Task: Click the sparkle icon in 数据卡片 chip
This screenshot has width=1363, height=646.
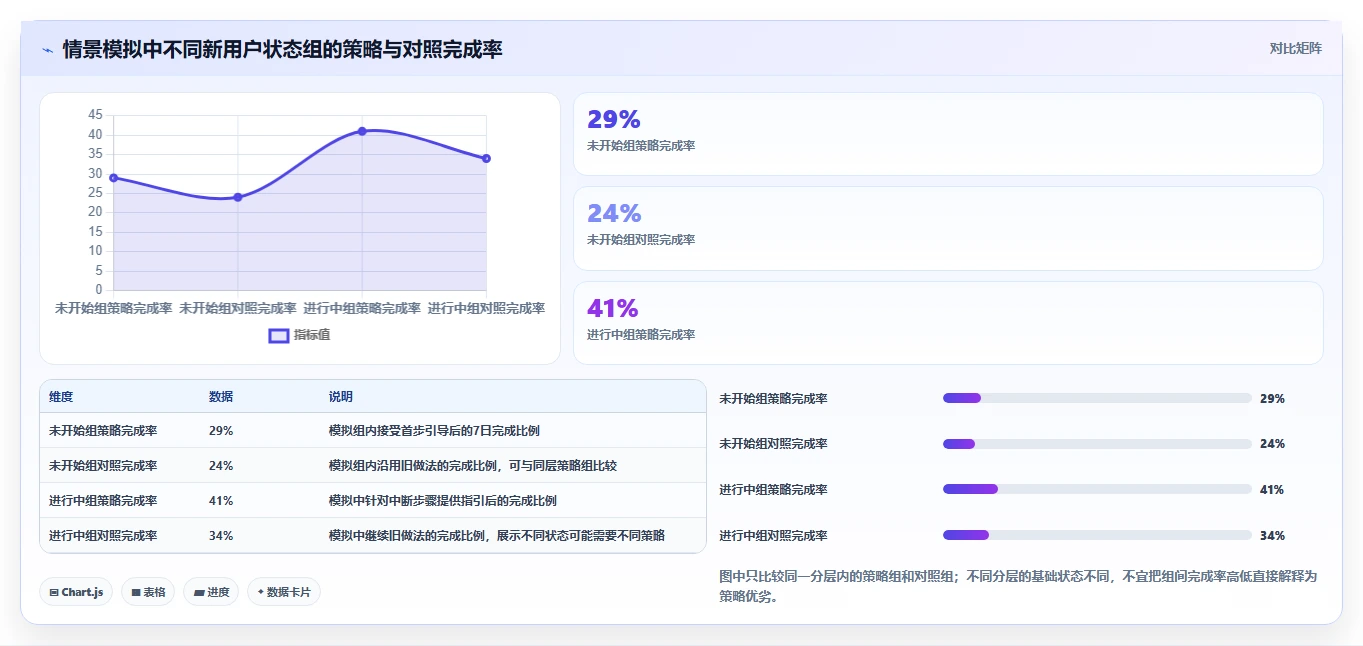Action: click(261, 592)
